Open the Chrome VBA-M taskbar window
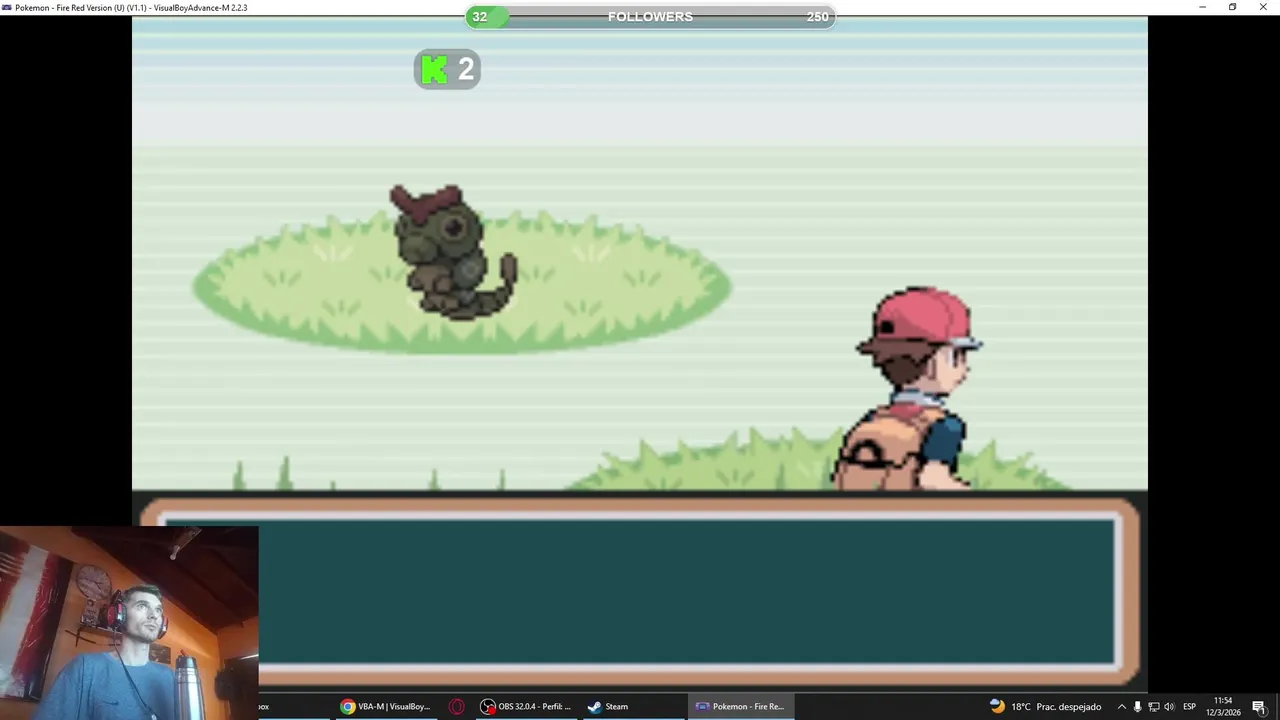This screenshot has height=720, width=1280. 386,706
